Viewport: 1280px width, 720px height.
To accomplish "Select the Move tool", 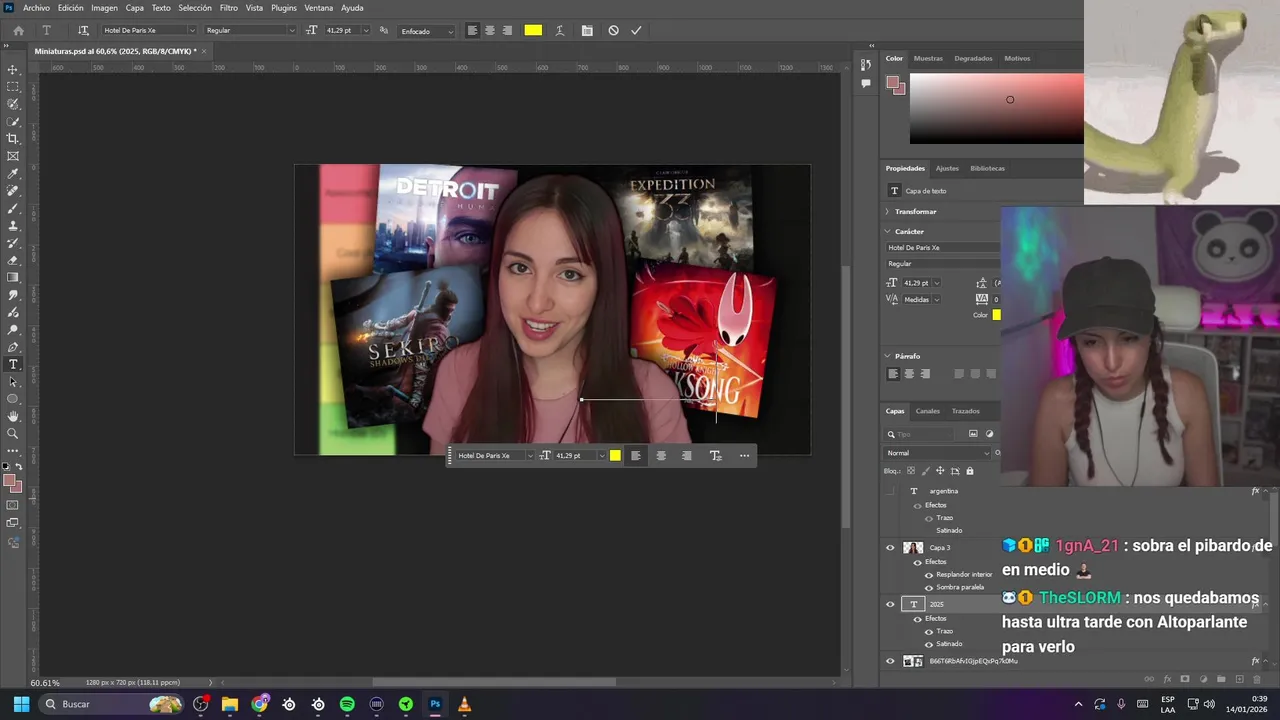I will tap(13, 69).
